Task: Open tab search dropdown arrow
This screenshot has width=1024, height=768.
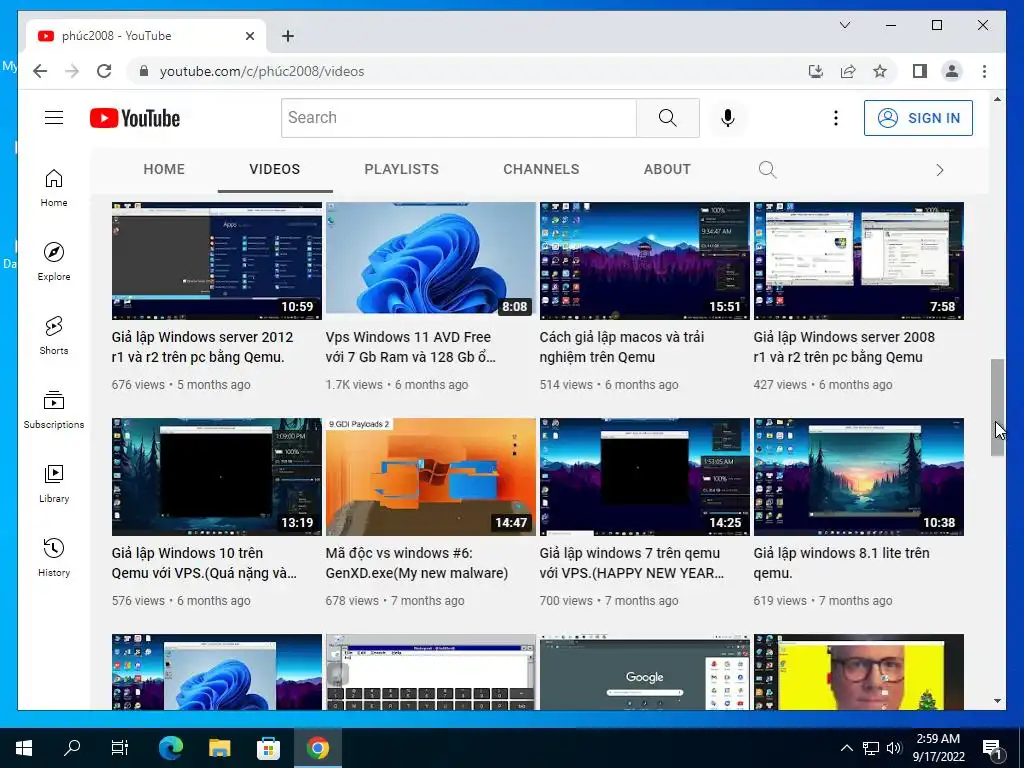Action: [844, 25]
